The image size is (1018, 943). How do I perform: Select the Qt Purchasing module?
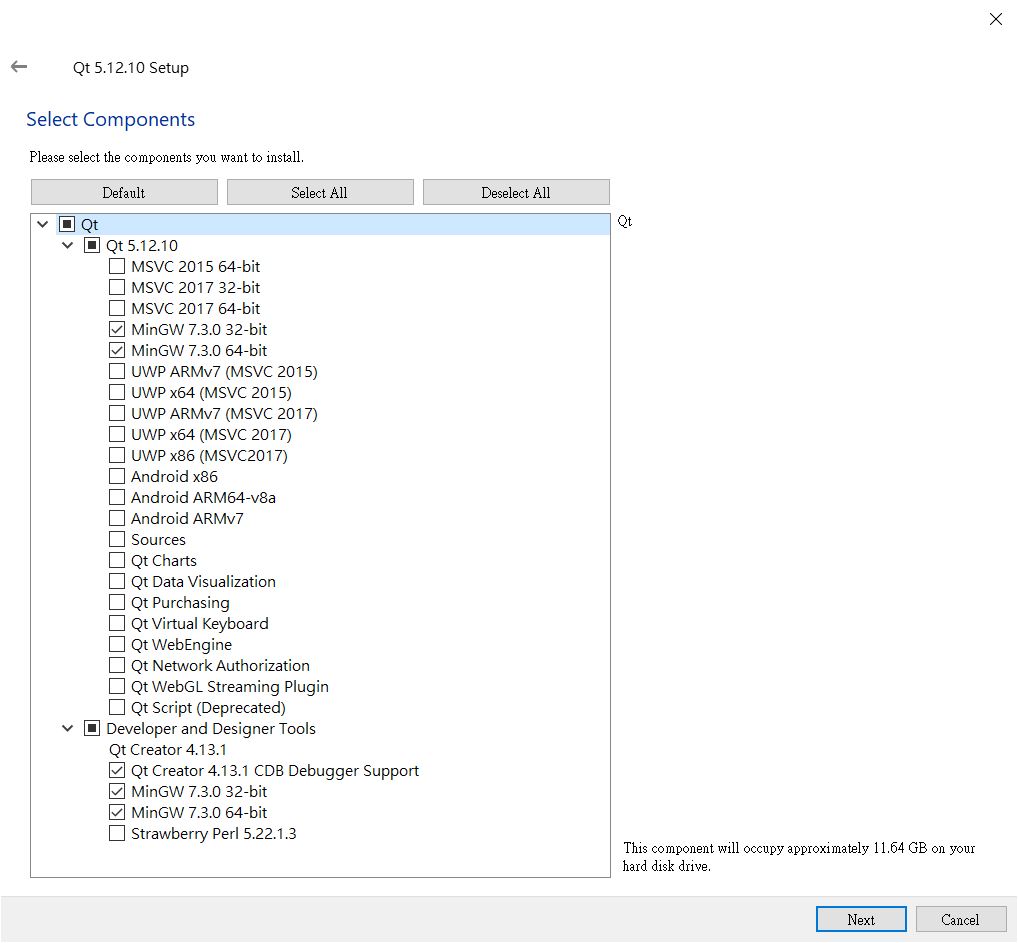tap(117, 602)
